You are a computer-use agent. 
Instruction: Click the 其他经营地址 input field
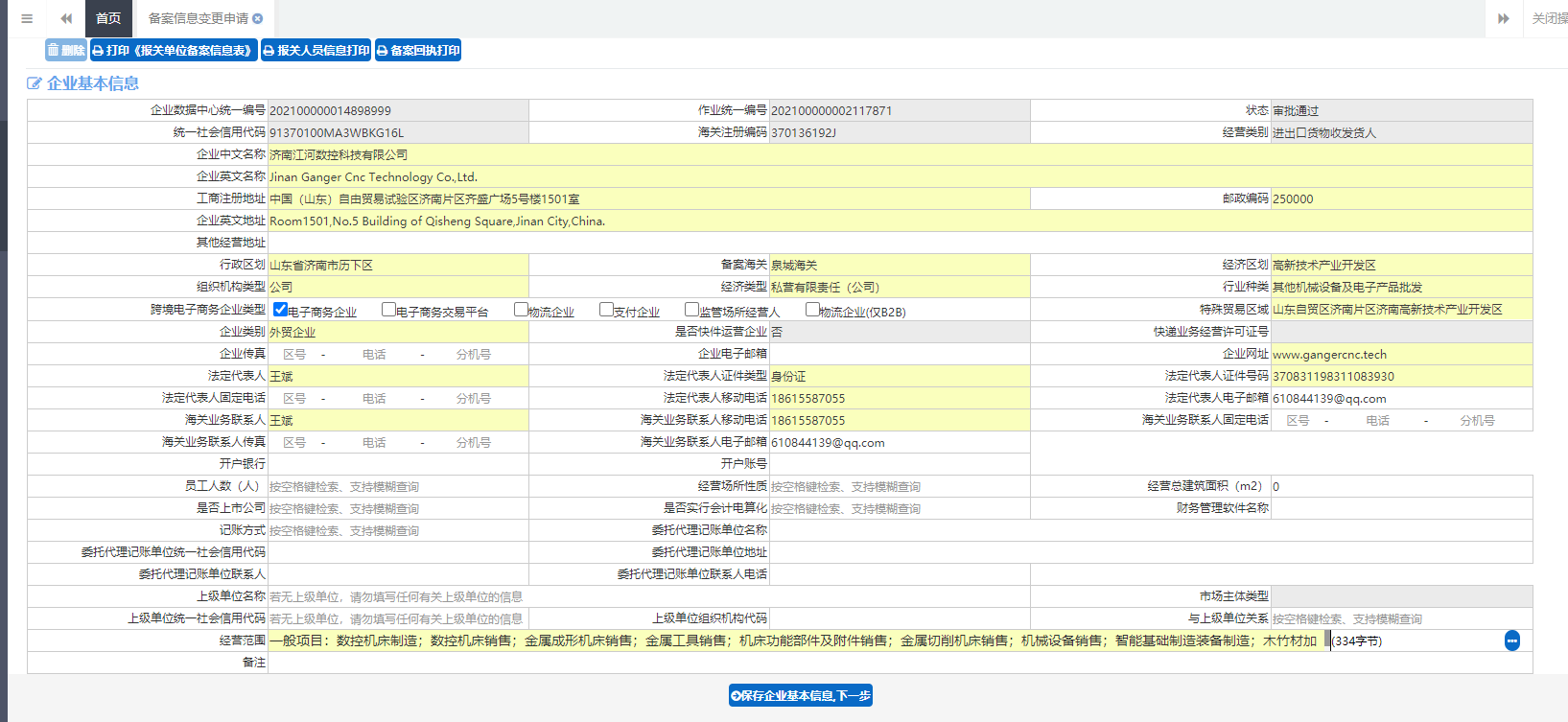(x=901, y=243)
